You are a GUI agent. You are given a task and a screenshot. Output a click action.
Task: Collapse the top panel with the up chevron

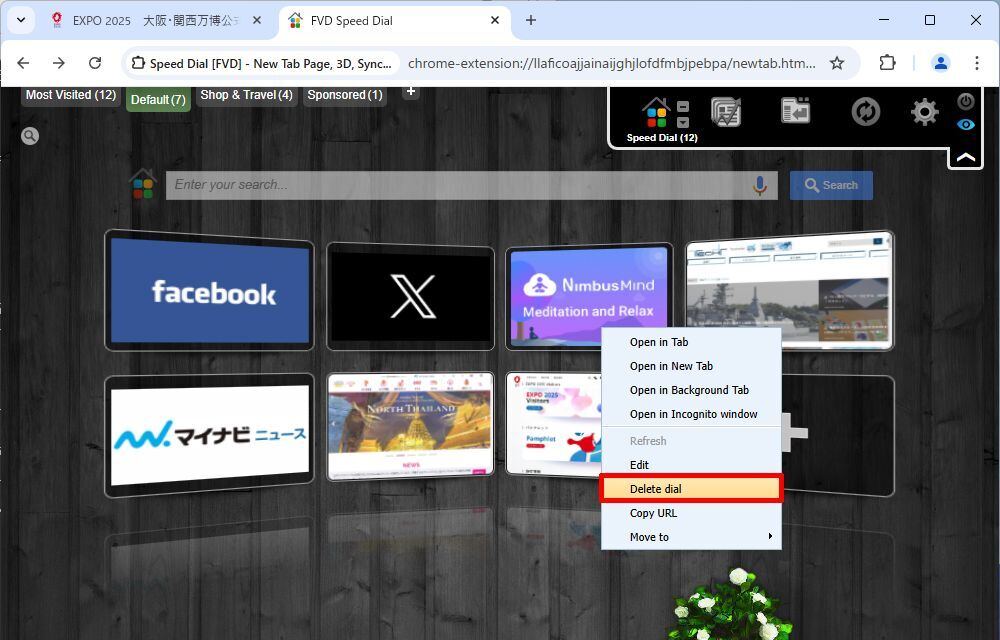tap(966, 157)
